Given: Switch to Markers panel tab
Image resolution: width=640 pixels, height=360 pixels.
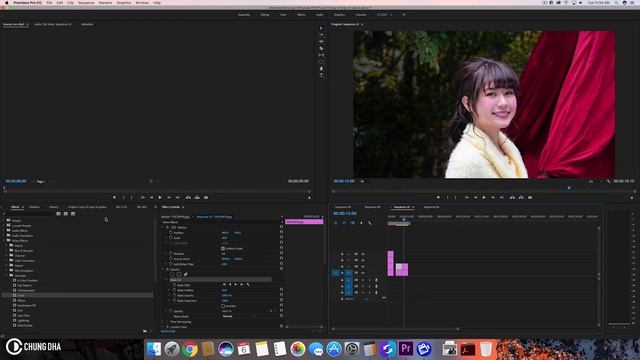Looking at the screenshot, I should tap(34, 207).
